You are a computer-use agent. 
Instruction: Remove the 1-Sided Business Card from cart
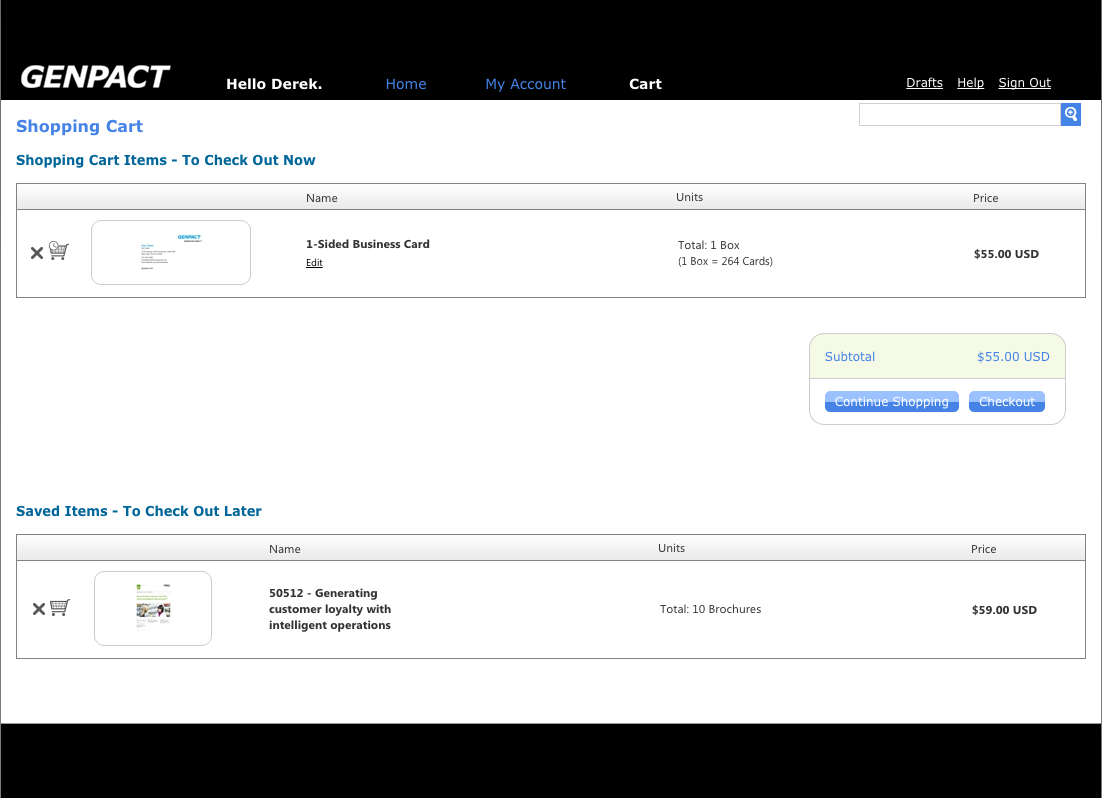(36, 253)
